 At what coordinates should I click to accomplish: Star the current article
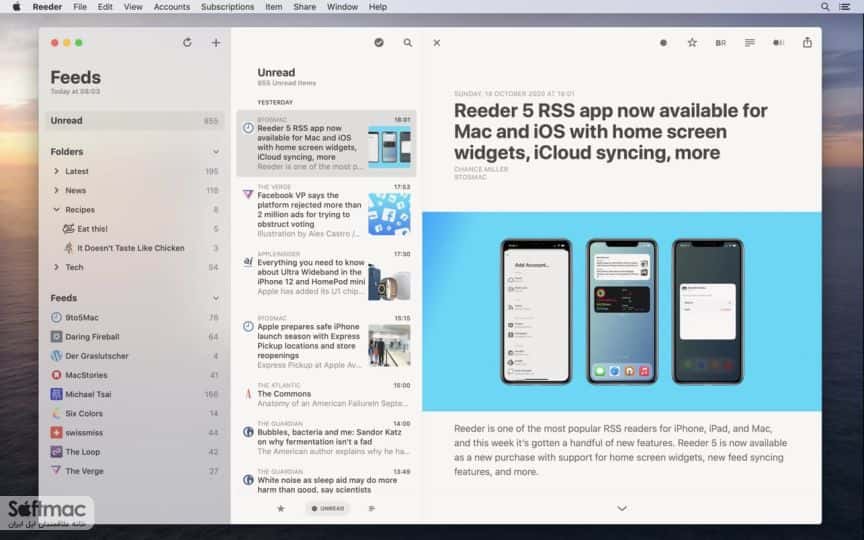tap(692, 42)
